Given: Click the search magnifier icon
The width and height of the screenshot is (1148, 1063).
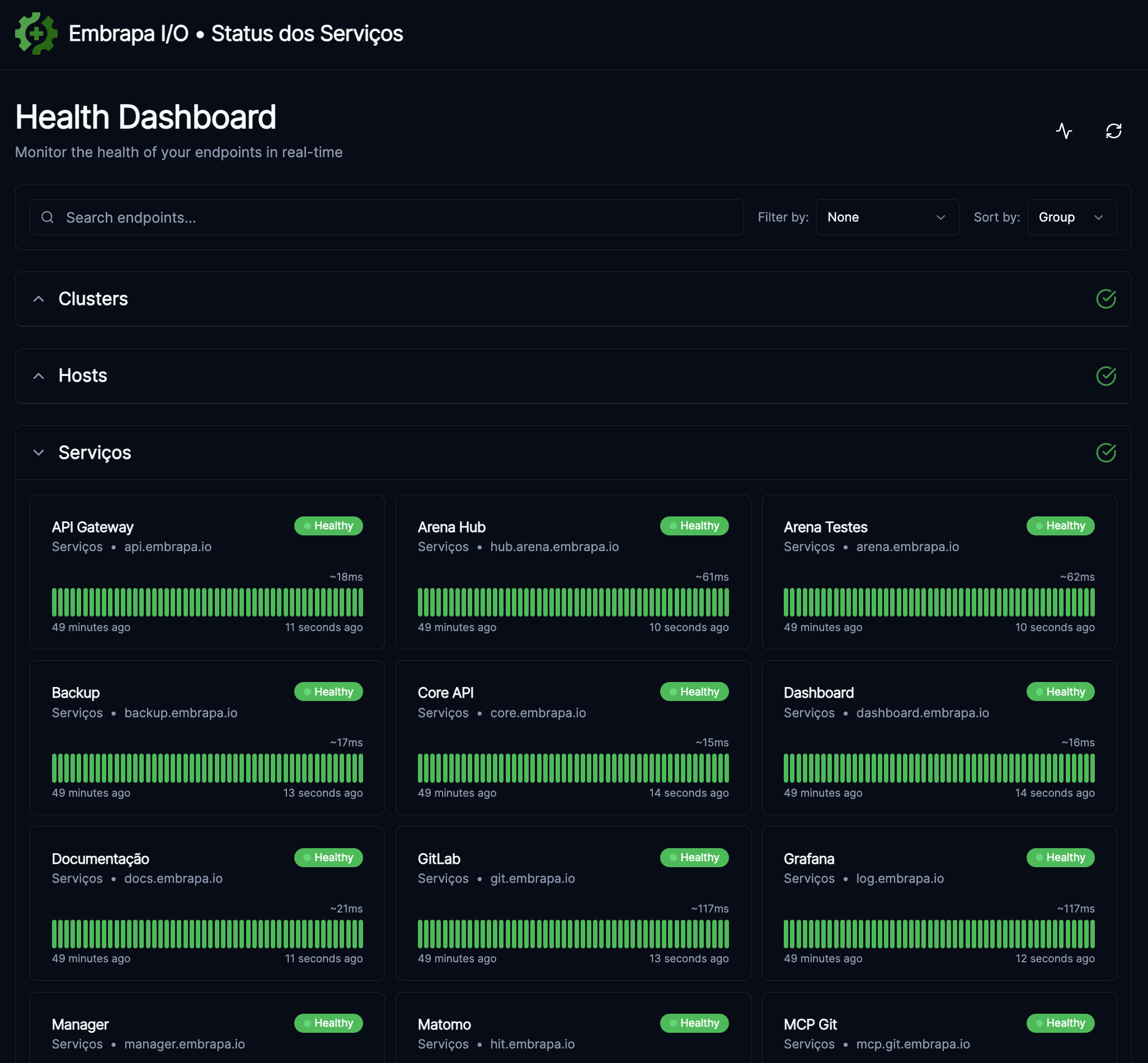Looking at the screenshot, I should (x=48, y=218).
